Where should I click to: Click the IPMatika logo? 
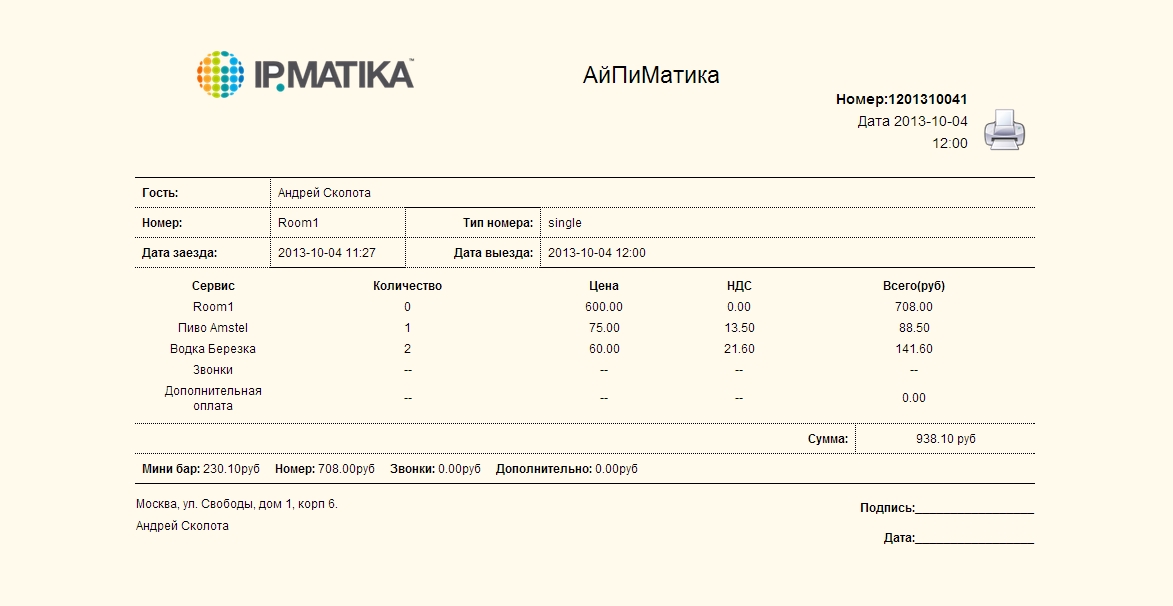point(305,75)
